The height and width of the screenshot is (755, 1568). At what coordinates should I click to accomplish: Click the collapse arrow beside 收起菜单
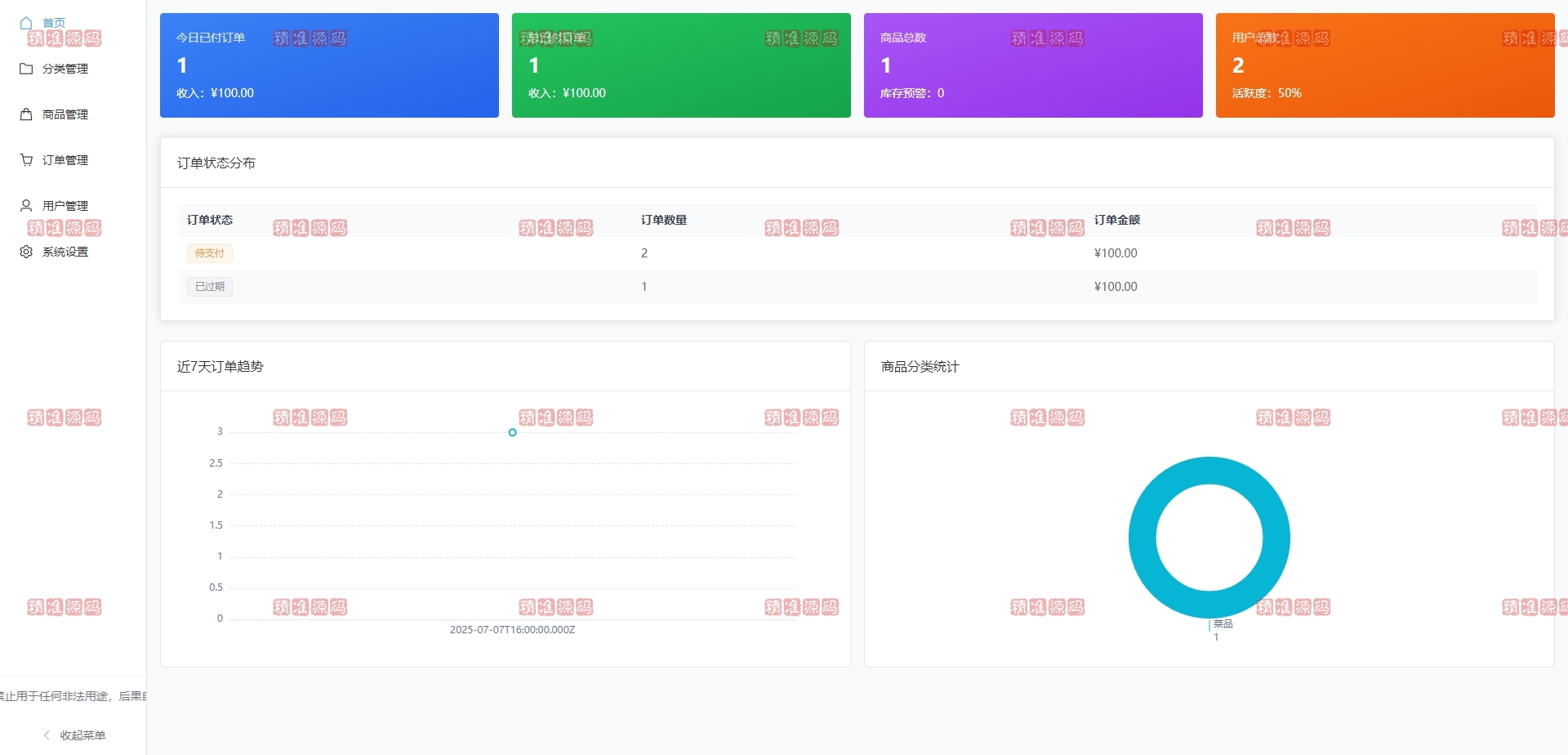coord(47,735)
